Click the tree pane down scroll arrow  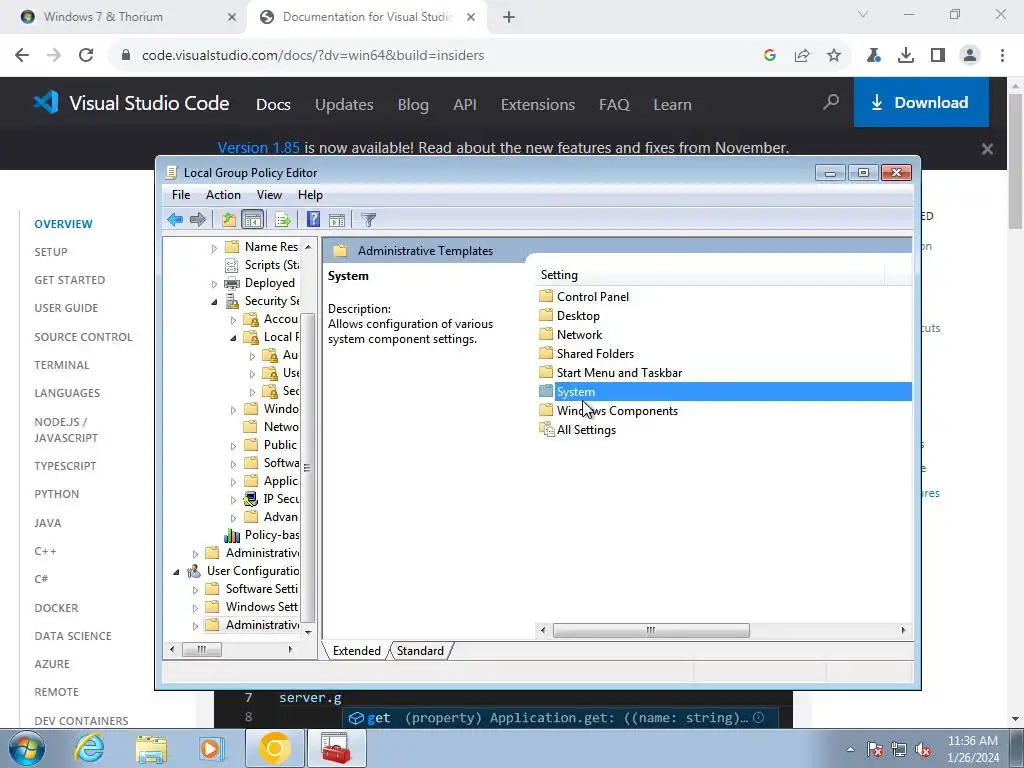[x=308, y=632]
